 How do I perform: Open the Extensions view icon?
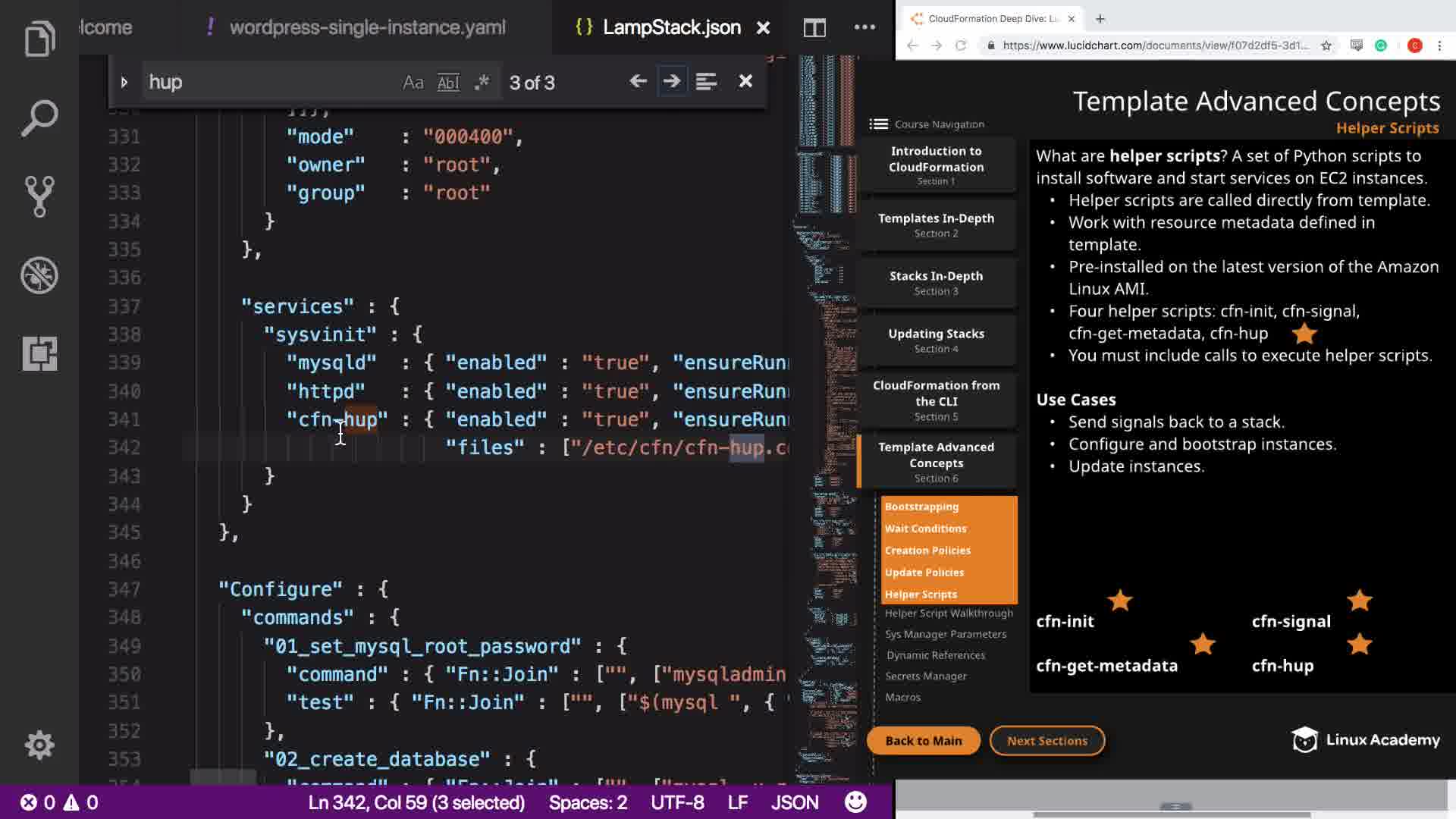[39, 353]
